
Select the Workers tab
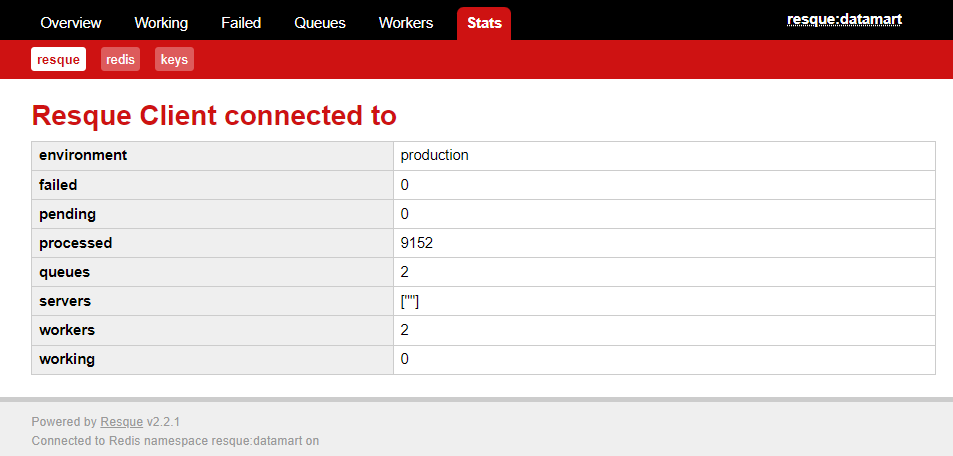[x=406, y=23]
